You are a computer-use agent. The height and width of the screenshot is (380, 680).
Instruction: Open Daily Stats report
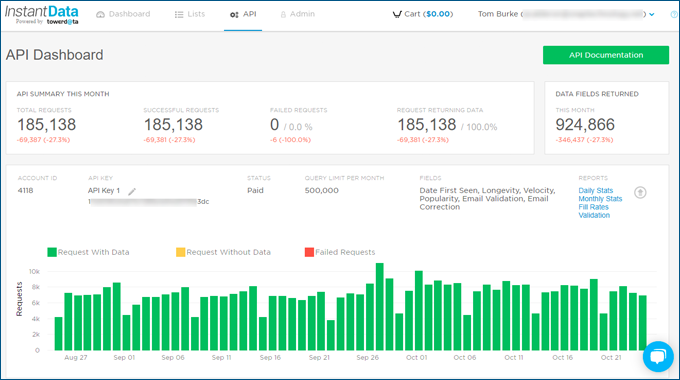click(595, 190)
